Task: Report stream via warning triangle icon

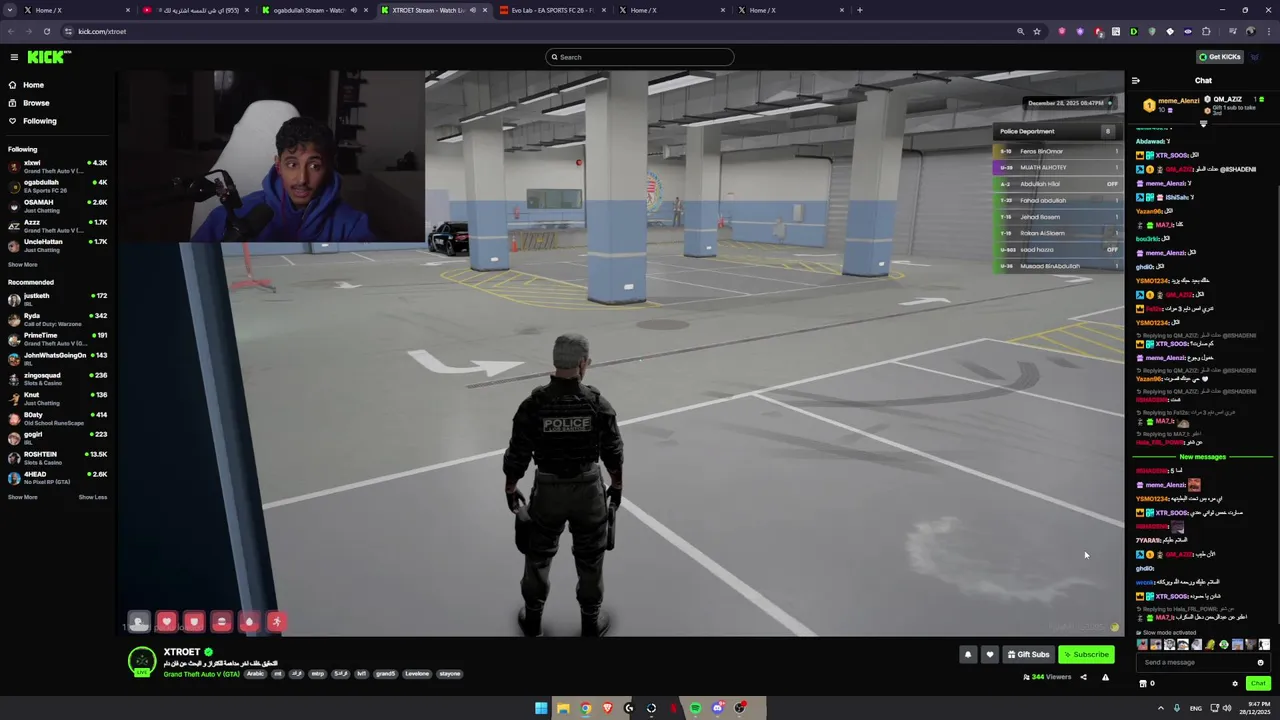Action: (1105, 677)
